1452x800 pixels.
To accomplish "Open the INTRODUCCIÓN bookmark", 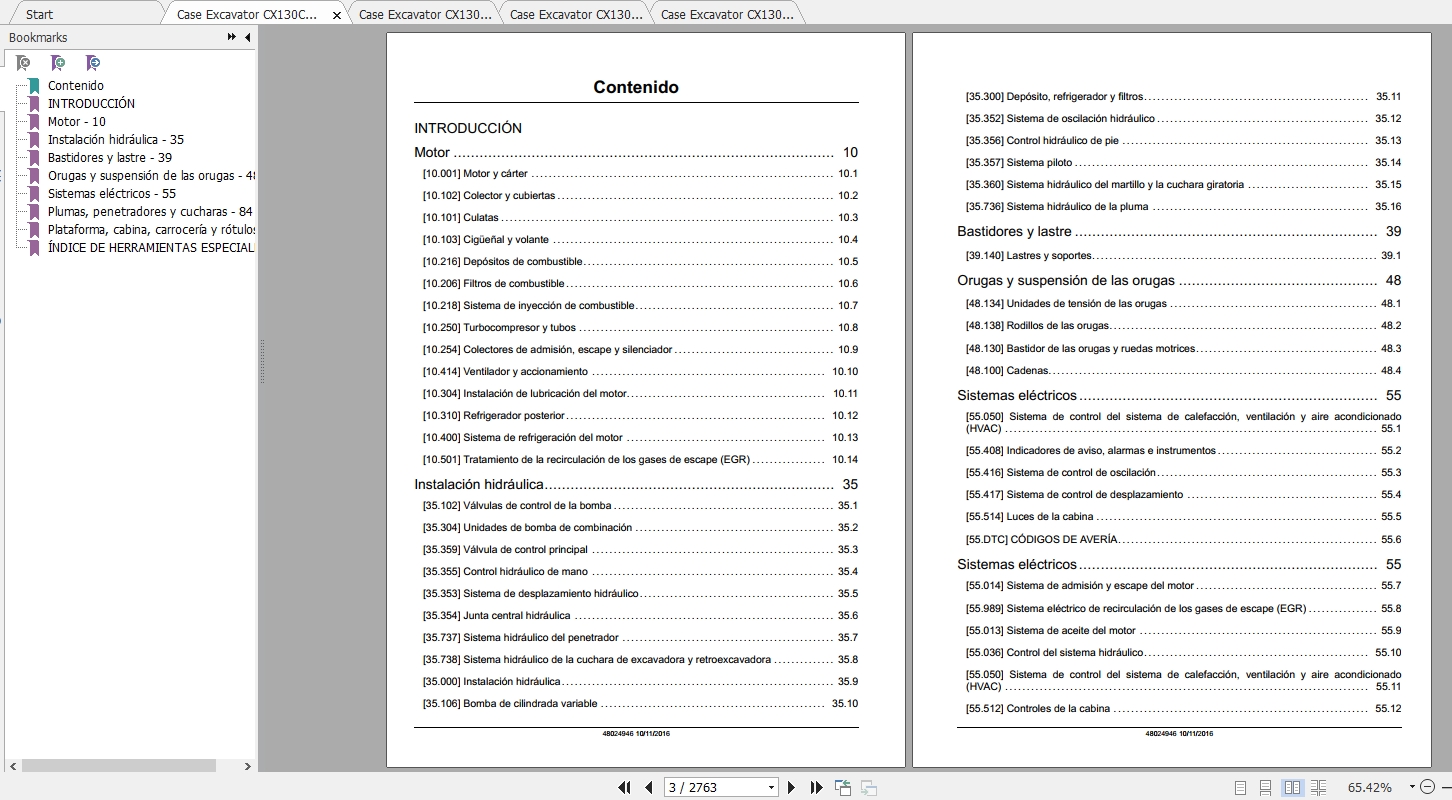I will click(91, 104).
